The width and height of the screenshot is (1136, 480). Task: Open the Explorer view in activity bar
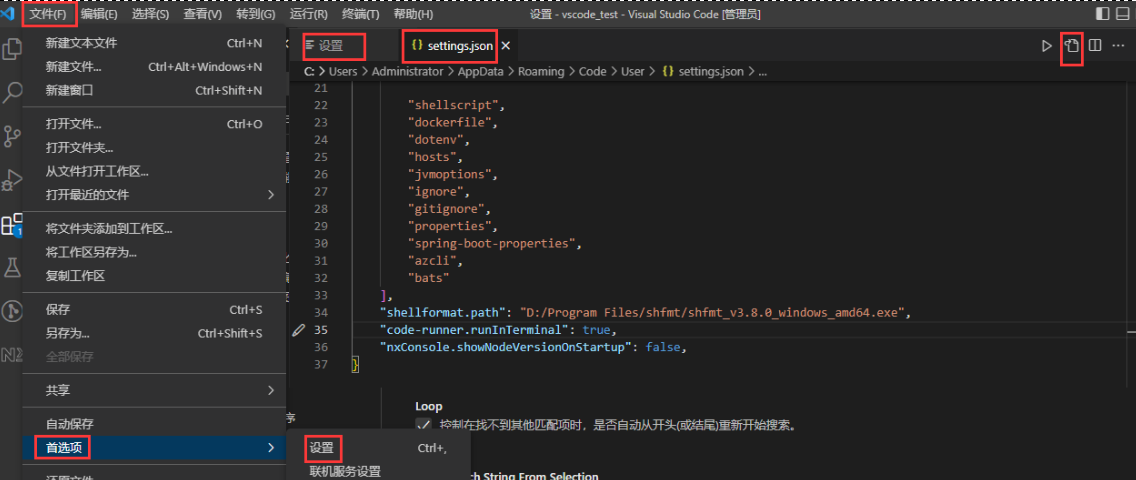click(x=12, y=49)
